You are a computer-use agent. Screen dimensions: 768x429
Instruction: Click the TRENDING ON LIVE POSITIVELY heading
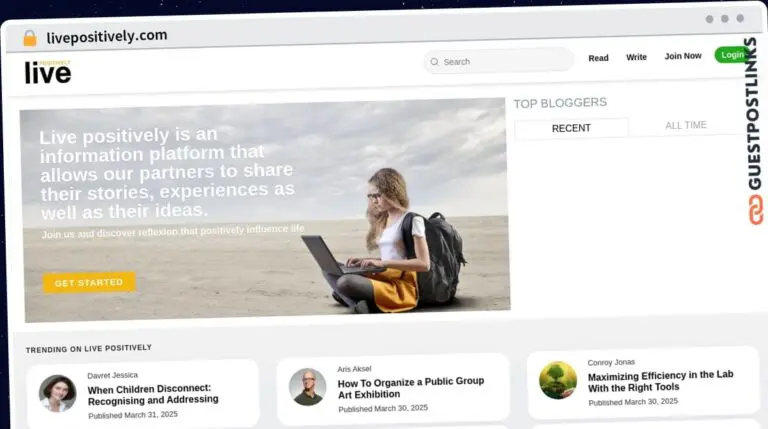[x=89, y=349]
